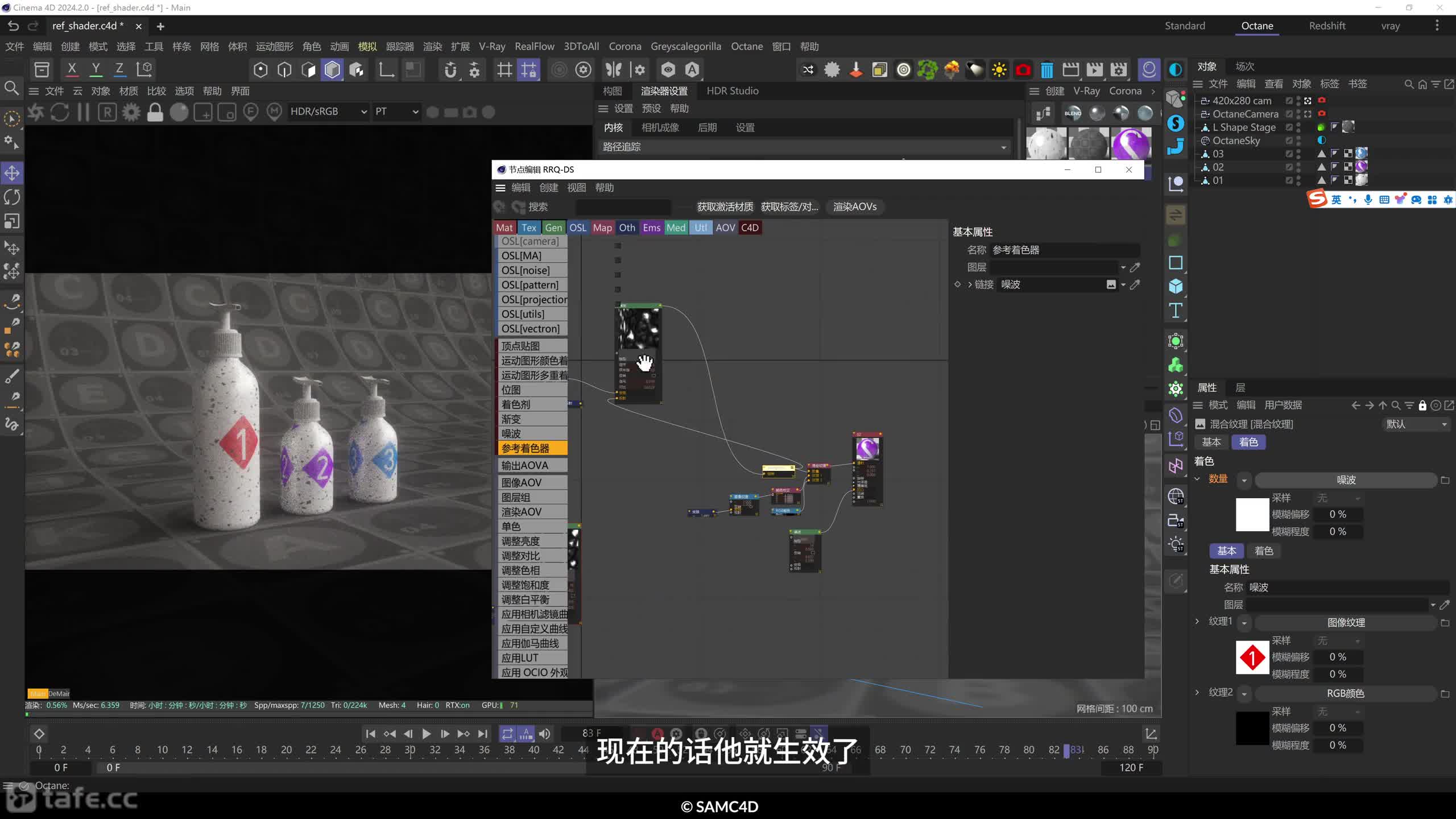
Task: Toggle the Tex node filter
Action: click(529, 227)
